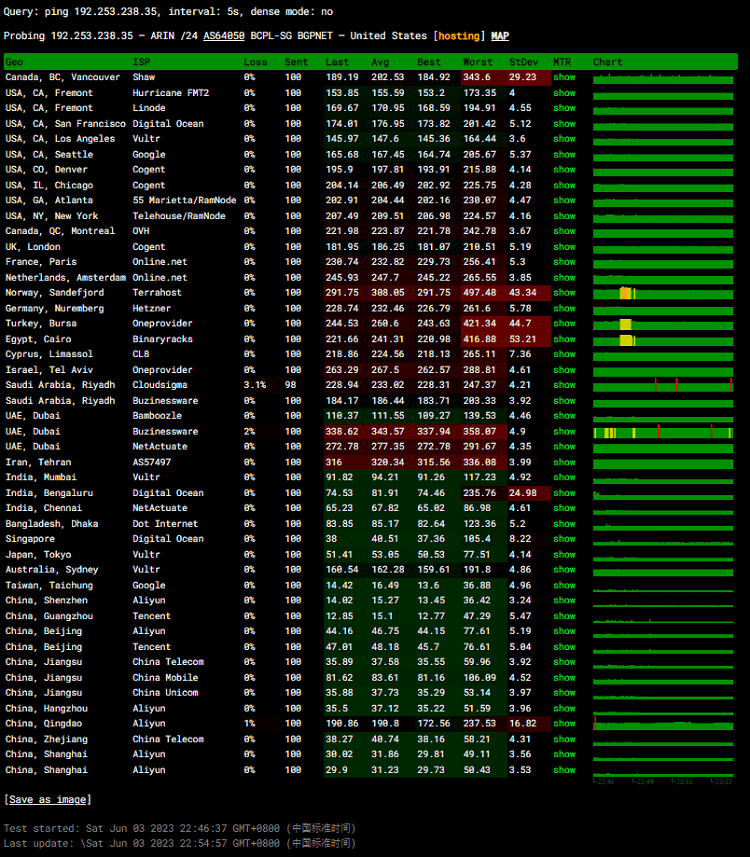Show MTR for Egypt, Cairo Binaryracks
The width and height of the screenshot is (750, 857).
[564, 339]
